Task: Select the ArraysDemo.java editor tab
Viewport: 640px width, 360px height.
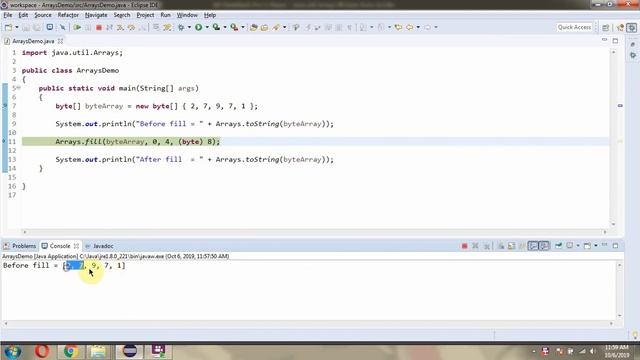Action: pos(33,41)
